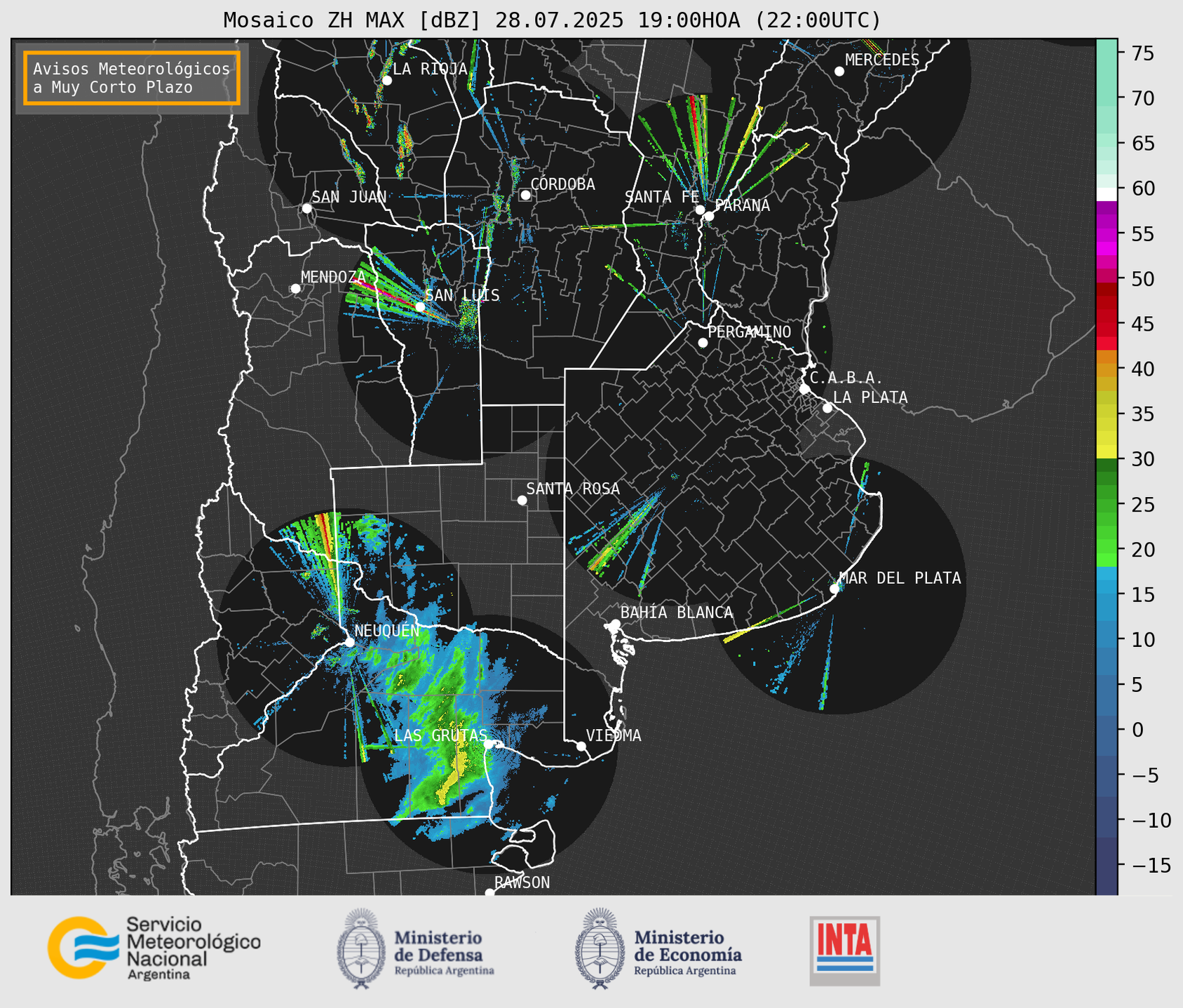Viewport: 1183px width, 1008px height.
Task: Click the Mar del Plata marker dot
Action: coord(834,589)
